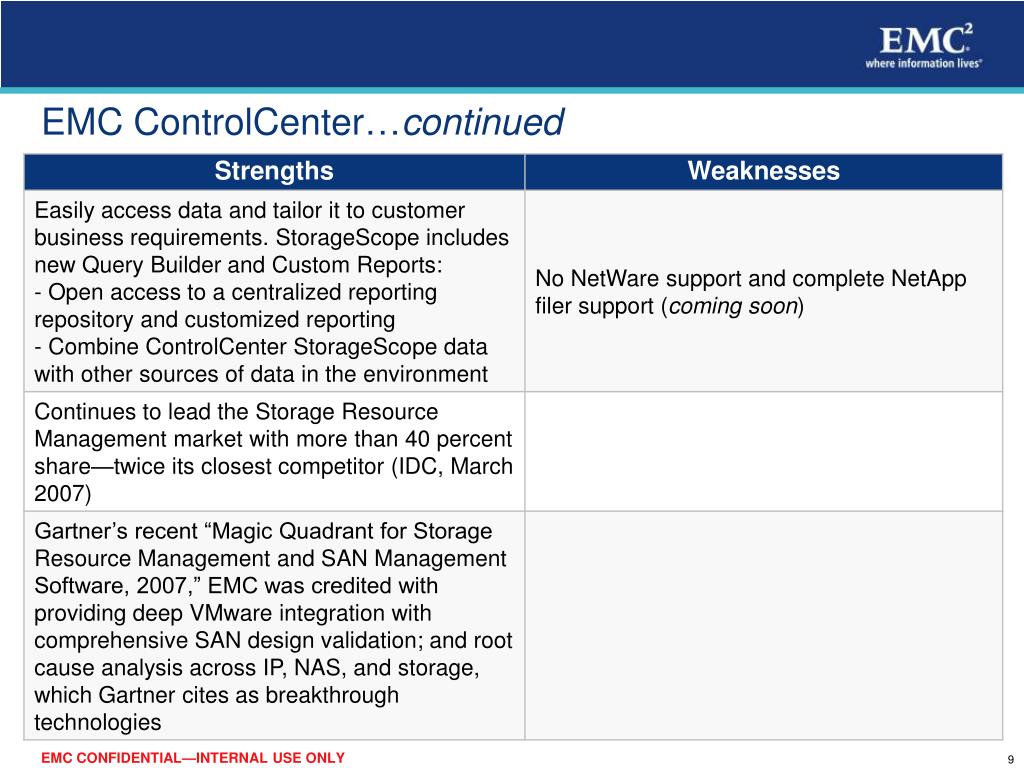Click the empty weaknesses cell beside Gartner row
Viewport: 1024px width, 768px height.
pos(763,626)
